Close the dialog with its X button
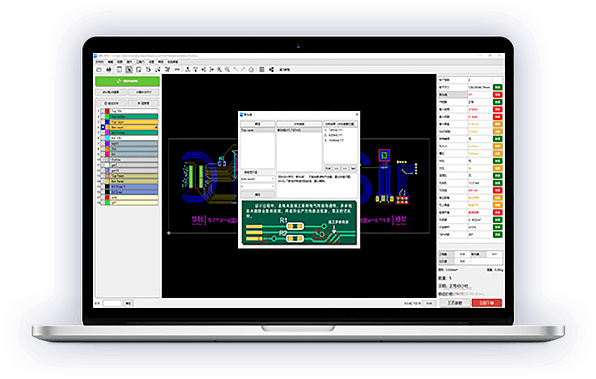 pos(357,114)
